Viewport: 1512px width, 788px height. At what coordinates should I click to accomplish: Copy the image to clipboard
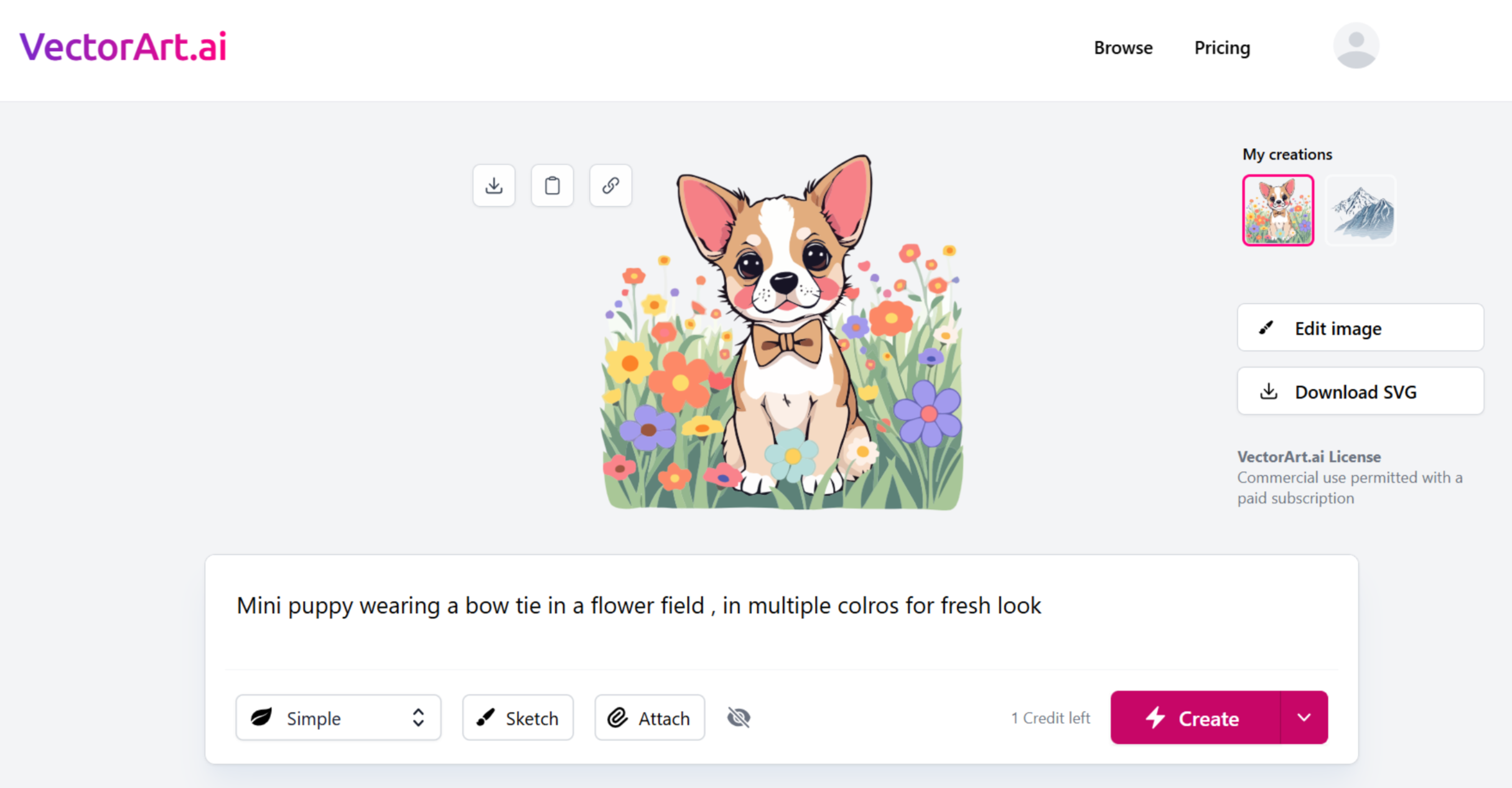552,185
